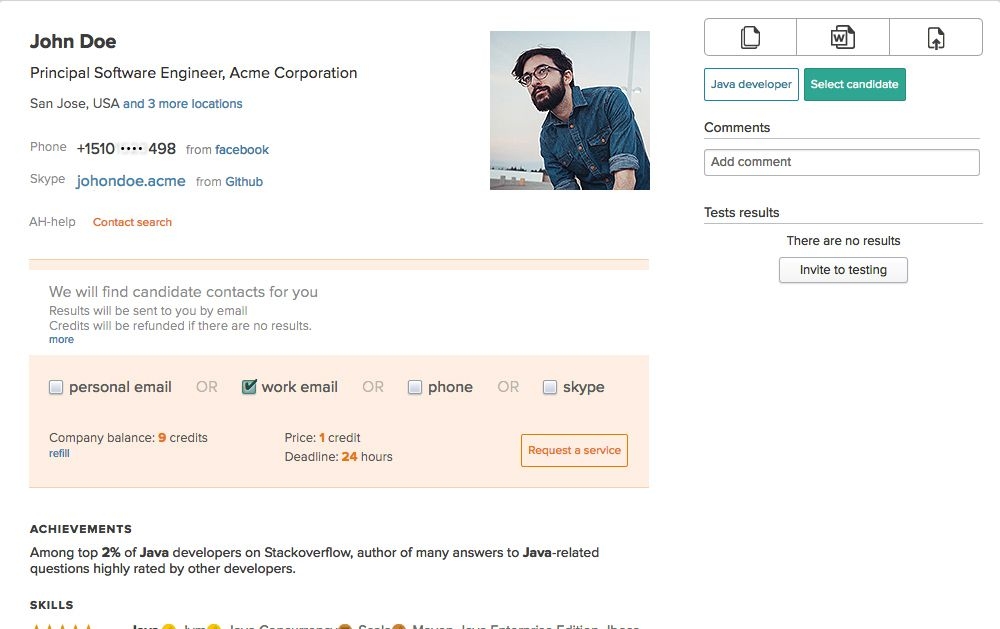Export profile to Word document icon
Screen dimensions: 1000x629
pyautogui.click(x=842, y=38)
